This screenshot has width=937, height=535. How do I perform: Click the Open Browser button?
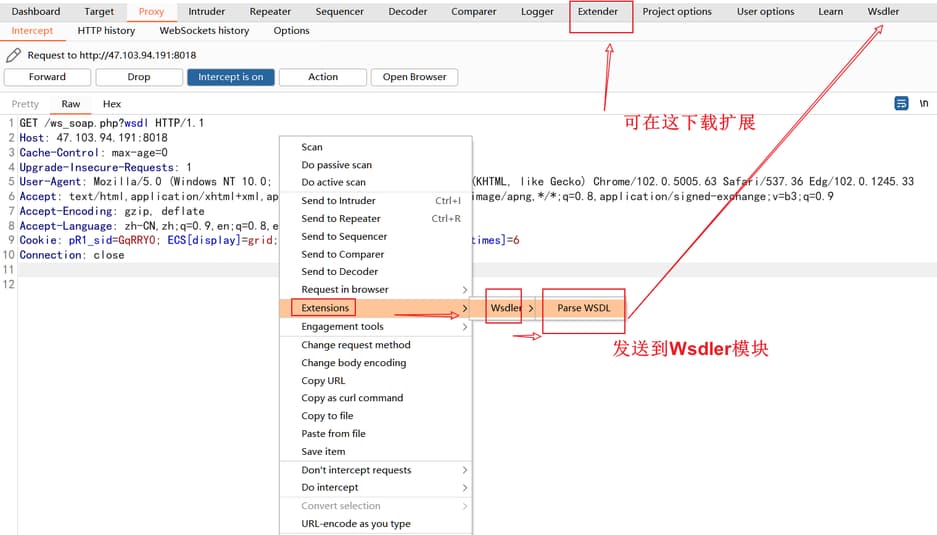(414, 77)
